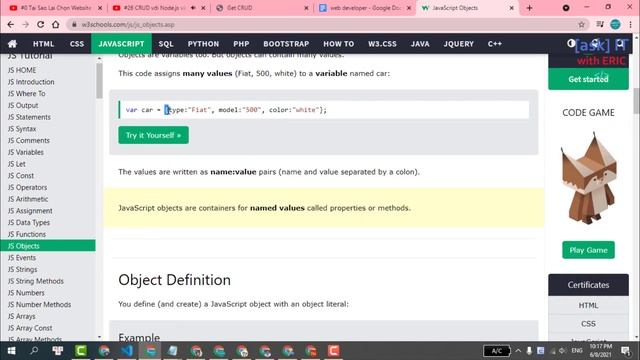The height and width of the screenshot is (360, 640).
Task: Open JS Arrays in the sidebar
Action: 22,316
